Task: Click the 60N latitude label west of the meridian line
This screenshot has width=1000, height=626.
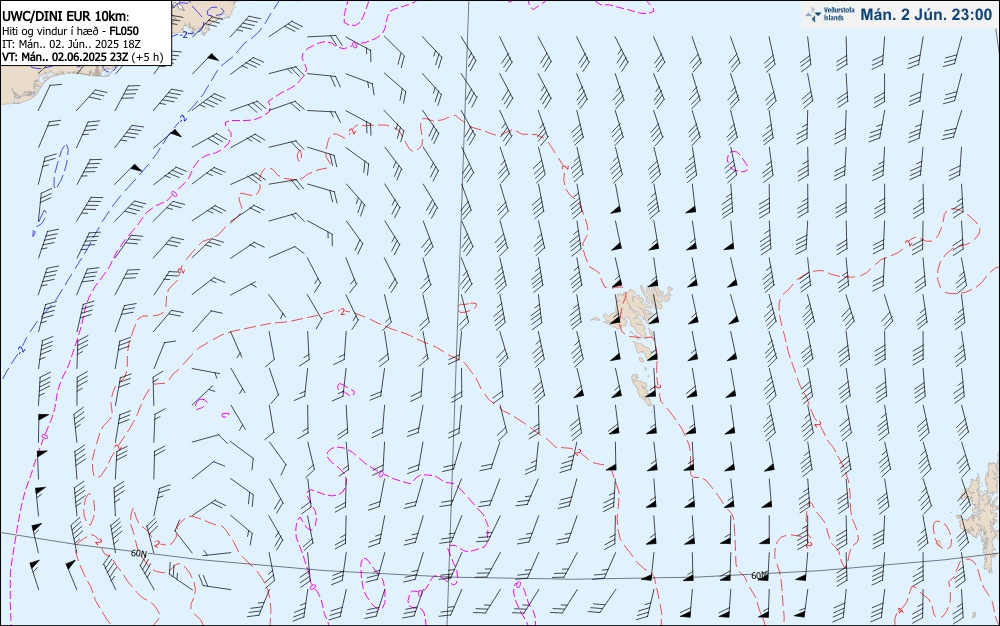Action: click(138, 553)
